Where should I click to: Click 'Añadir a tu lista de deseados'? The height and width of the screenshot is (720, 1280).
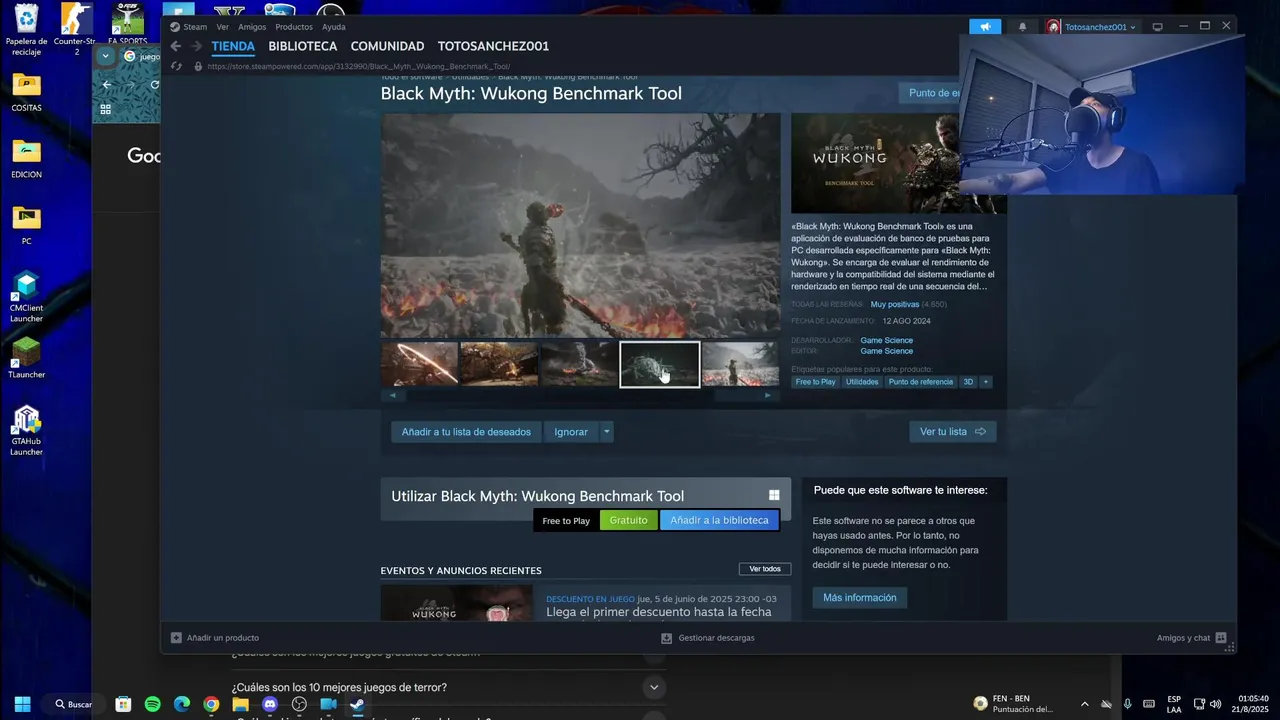point(466,432)
